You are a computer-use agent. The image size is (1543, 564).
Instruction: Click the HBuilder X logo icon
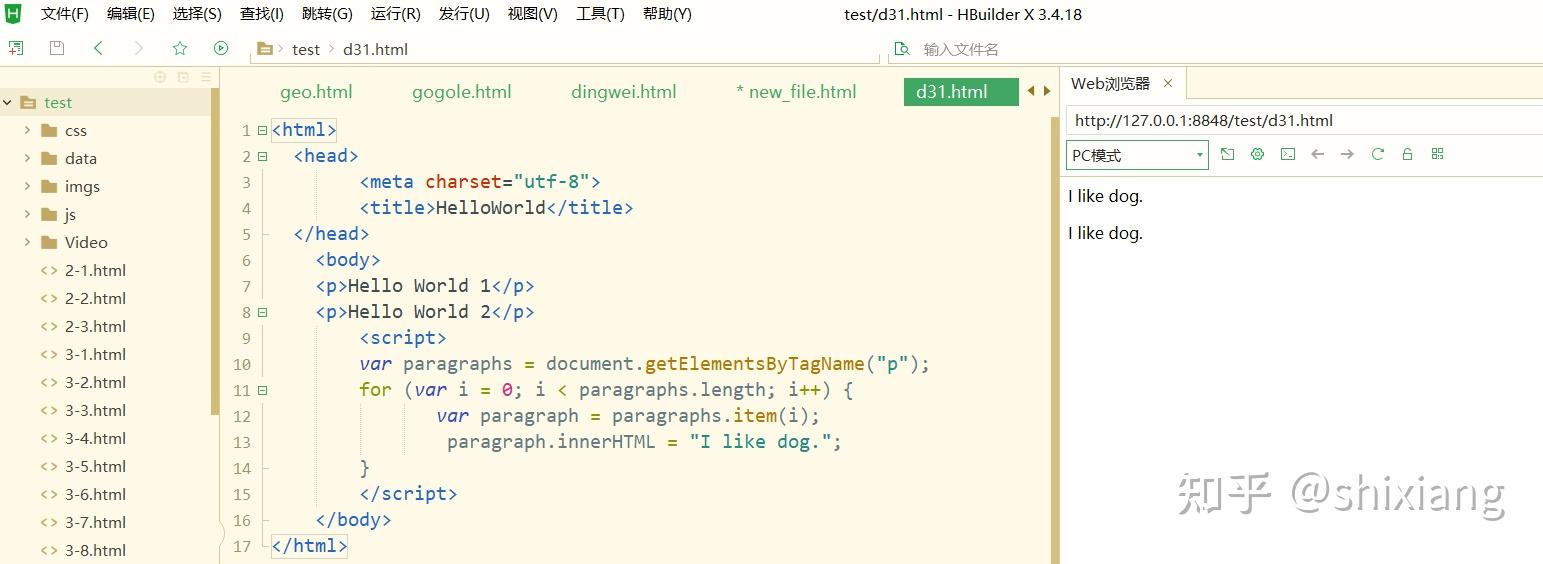(x=13, y=14)
